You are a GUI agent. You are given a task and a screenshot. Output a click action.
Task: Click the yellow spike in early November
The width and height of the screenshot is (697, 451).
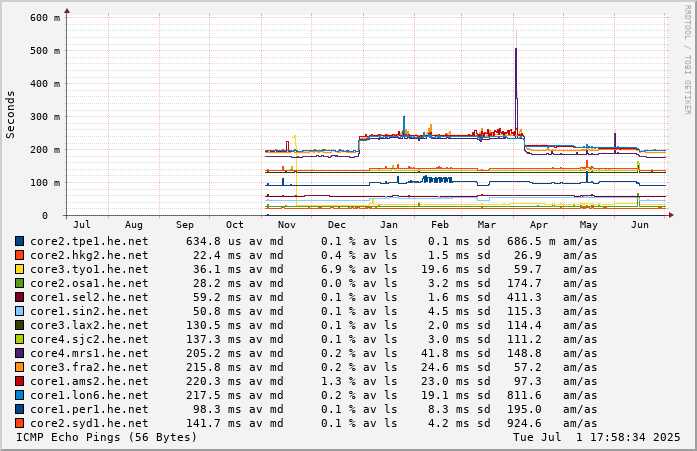[295, 171]
